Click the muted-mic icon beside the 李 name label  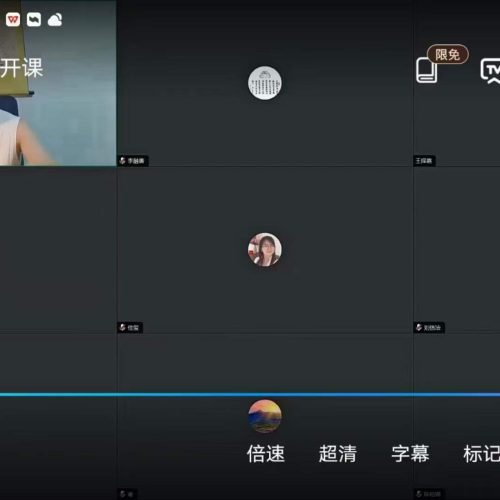pos(123,161)
